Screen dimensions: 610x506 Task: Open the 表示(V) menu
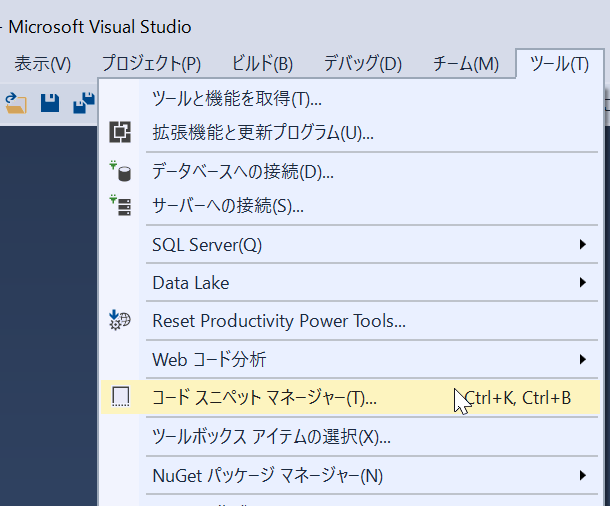point(43,64)
